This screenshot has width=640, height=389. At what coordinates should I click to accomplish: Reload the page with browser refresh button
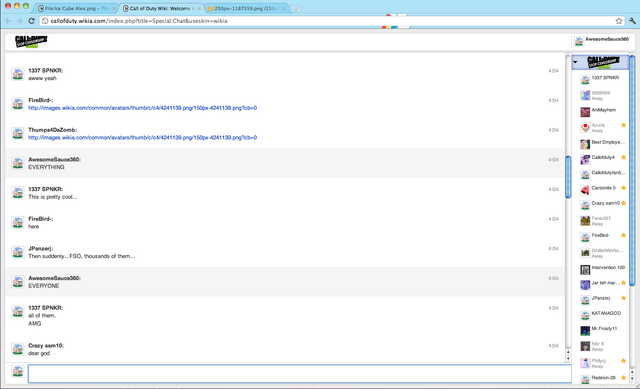31,21
